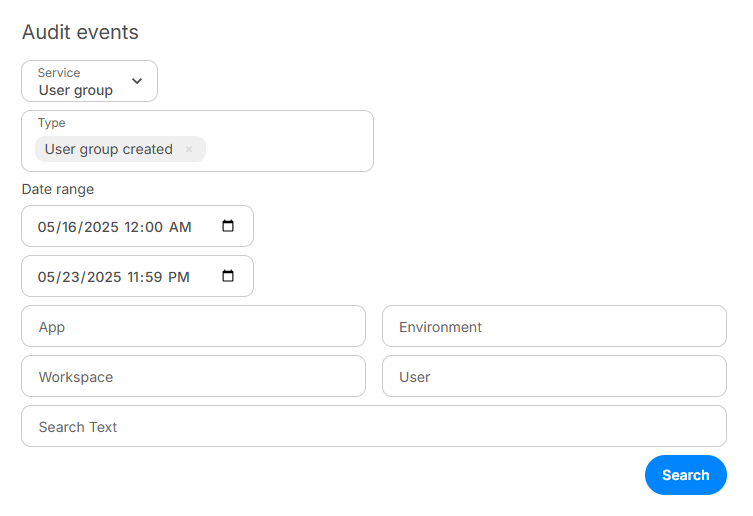The image size is (753, 516).
Task: Focus the Environment filter input
Action: [554, 326]
